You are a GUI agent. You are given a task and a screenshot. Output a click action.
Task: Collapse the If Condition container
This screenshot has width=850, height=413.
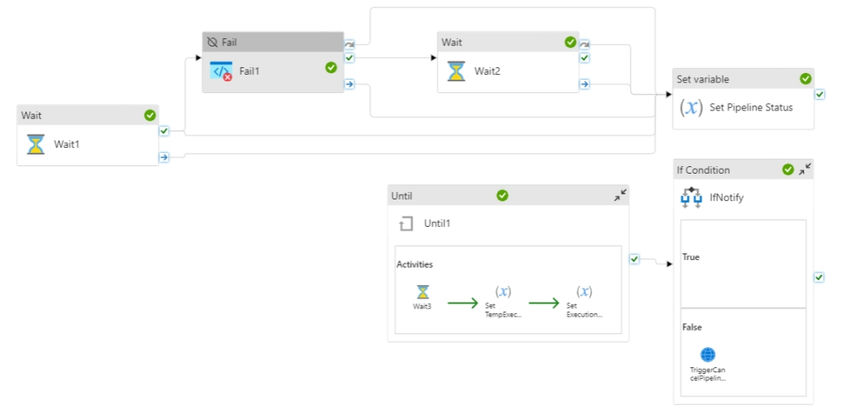tap(805, 169)
